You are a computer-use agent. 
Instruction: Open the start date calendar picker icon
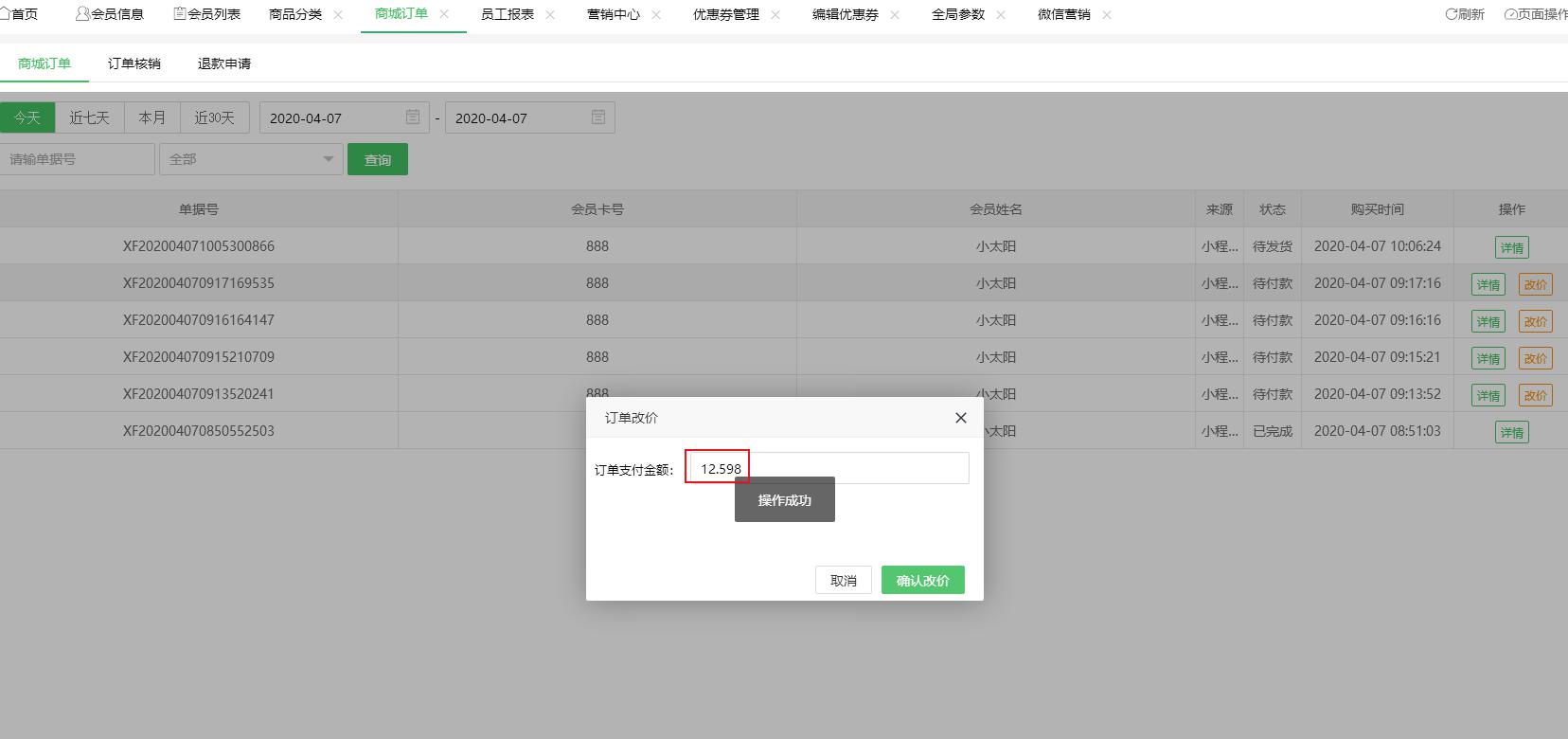click(413, 117)
